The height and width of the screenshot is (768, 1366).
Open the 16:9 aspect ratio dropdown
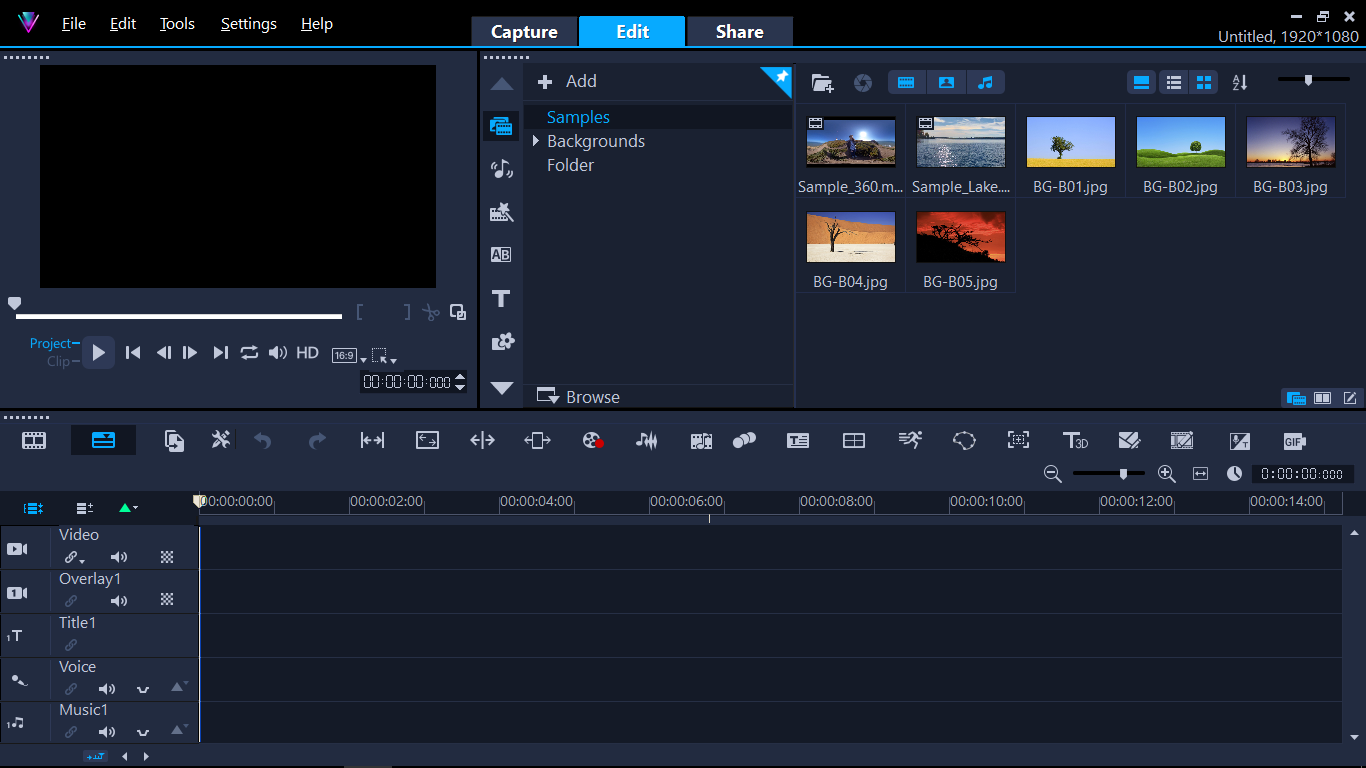click(349, 356)
